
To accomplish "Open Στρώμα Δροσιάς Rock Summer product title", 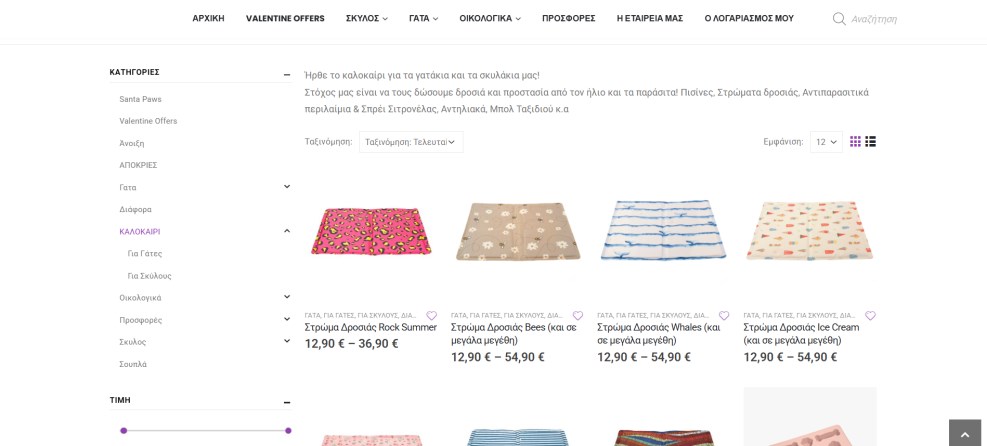I will pos(371,327).
